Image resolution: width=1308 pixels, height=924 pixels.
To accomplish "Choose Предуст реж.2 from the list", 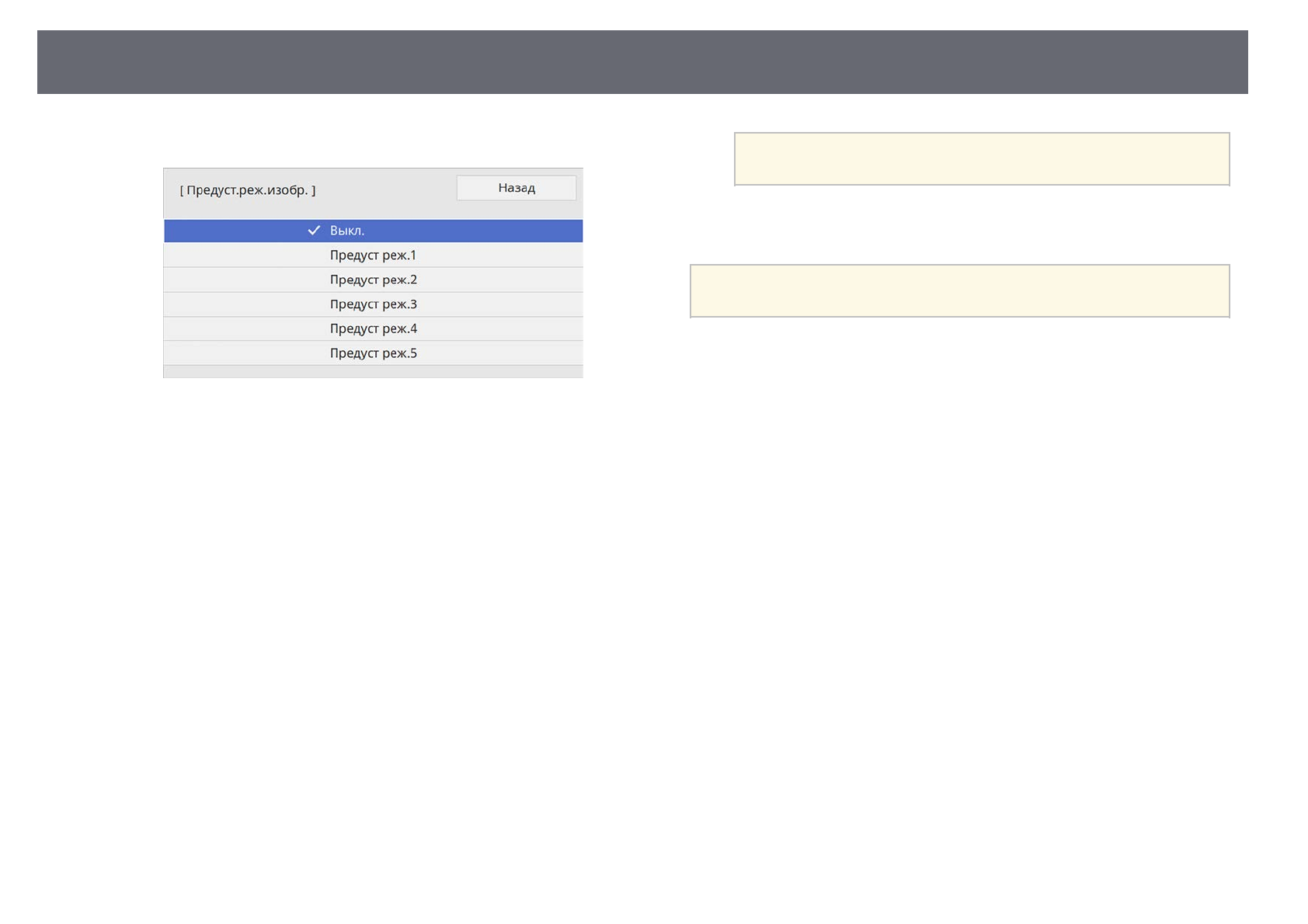I will pos(374,280).
